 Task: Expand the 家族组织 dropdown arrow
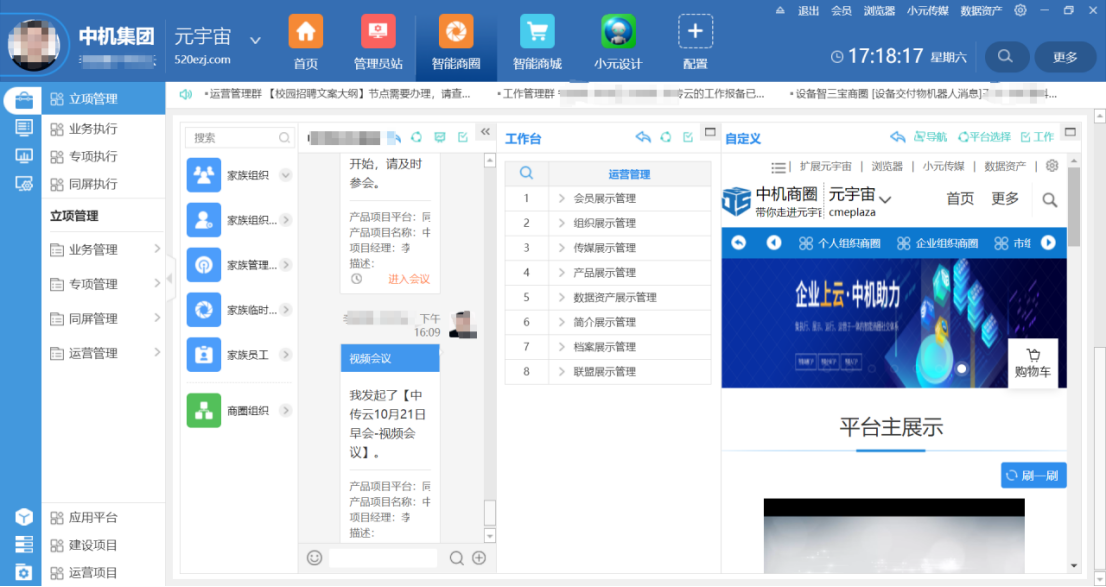tap(285, 175)
